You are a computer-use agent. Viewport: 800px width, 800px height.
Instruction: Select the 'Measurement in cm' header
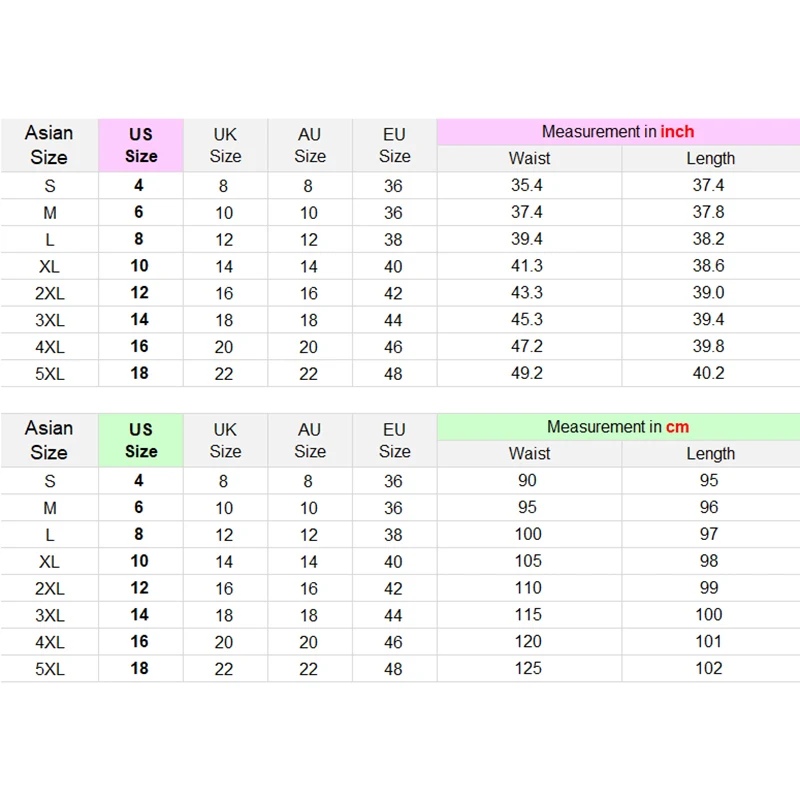pos(617,427)
